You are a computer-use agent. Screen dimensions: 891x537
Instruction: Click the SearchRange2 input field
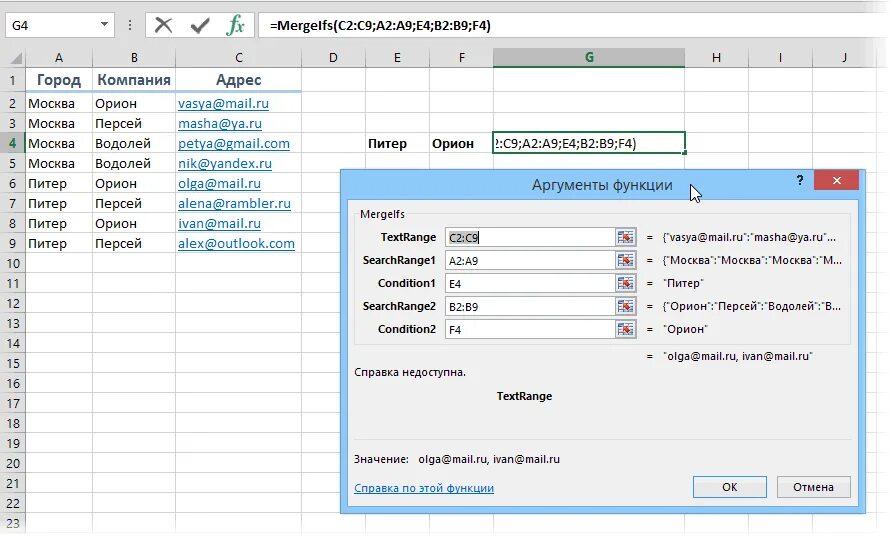pos(530,306)
